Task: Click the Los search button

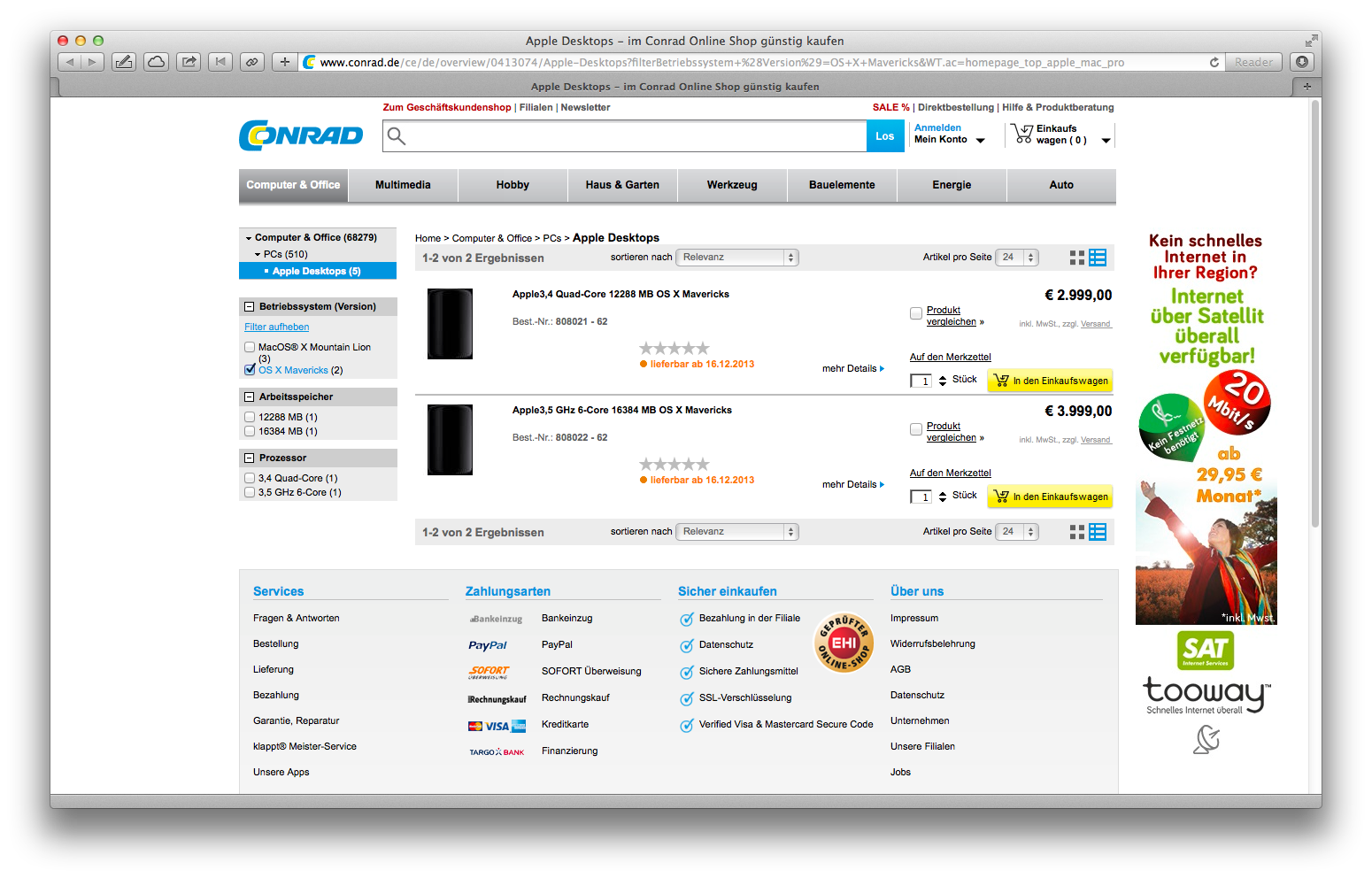Action: point(885,136)
